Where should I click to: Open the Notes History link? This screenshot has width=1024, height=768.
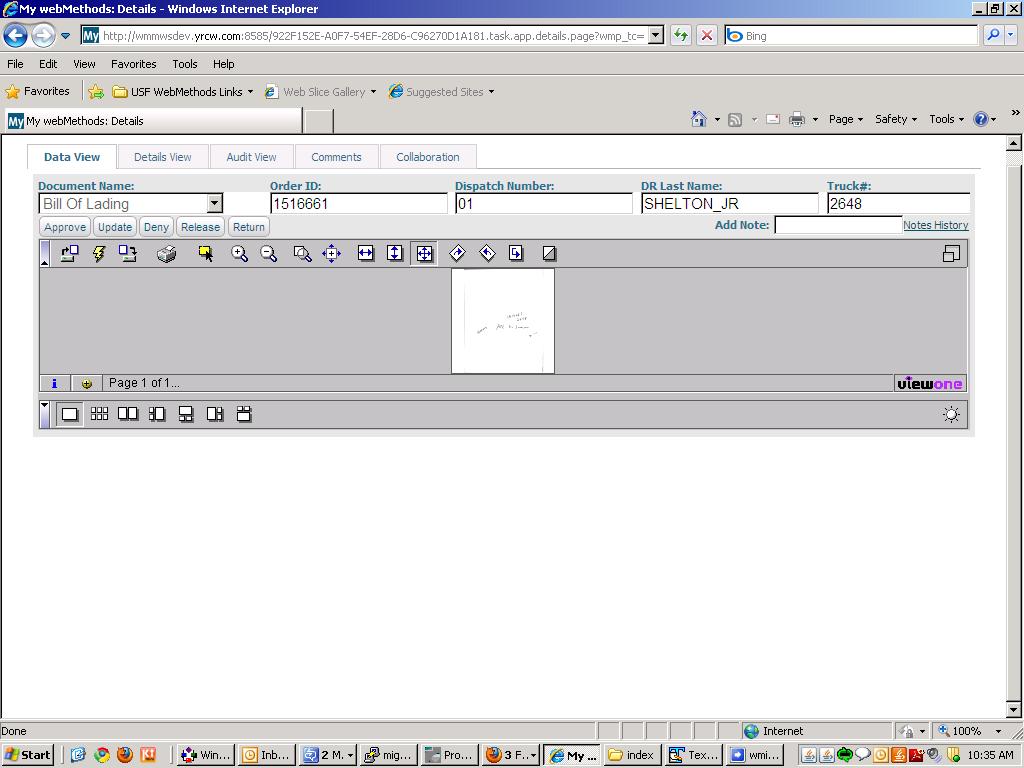pos(935,225)
